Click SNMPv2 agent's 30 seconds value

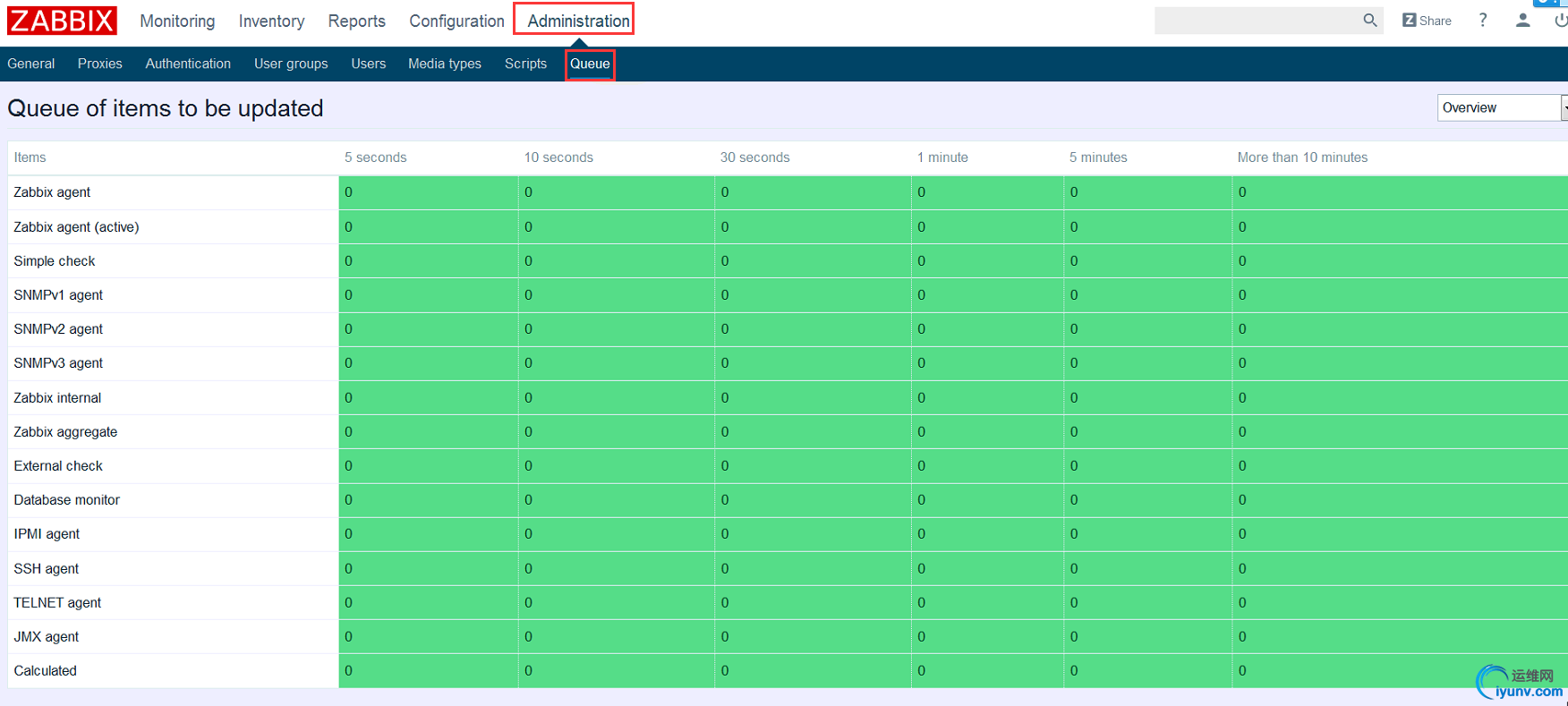coord(725,329)
